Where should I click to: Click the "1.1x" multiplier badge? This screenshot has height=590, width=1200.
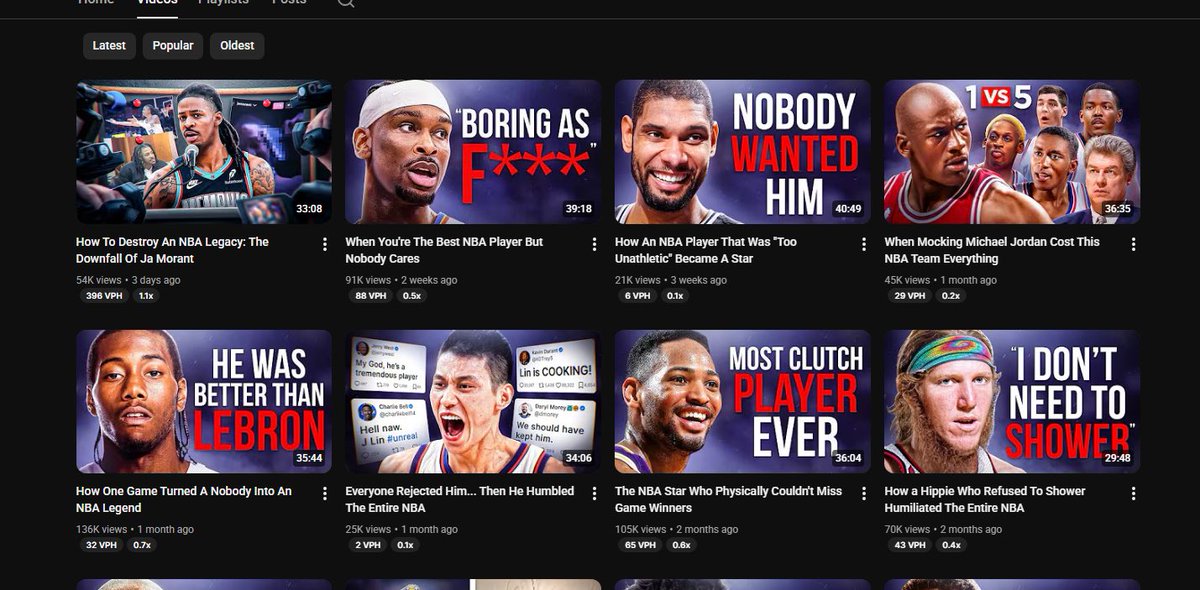click(146, 296)
